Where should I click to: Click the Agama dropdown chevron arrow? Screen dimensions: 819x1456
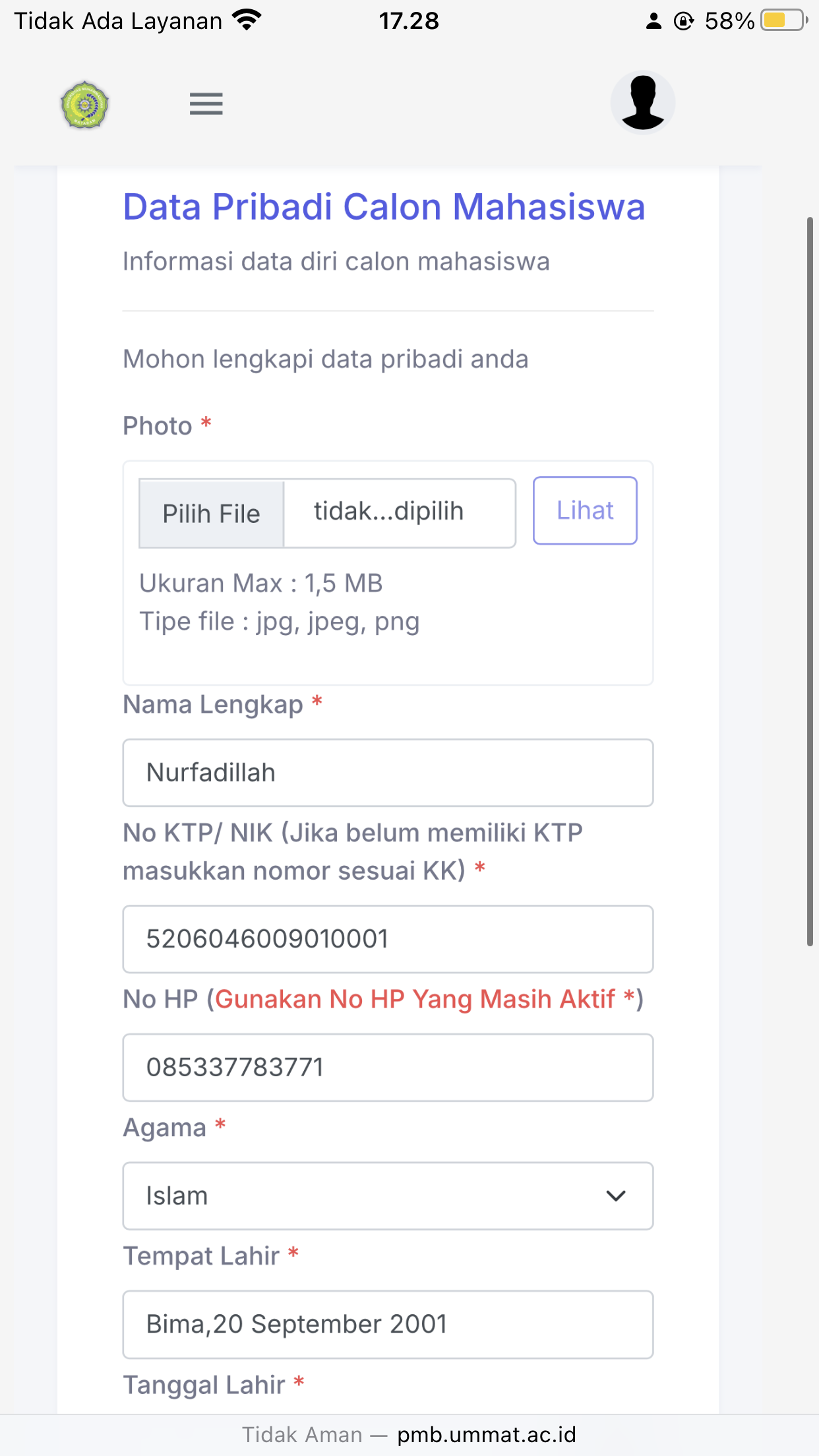coord(615,1196)
